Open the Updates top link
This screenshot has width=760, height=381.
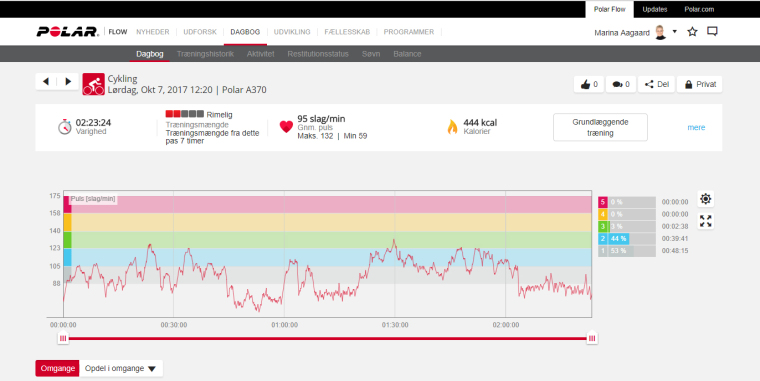pyautogui.click(x=655, y=9)
